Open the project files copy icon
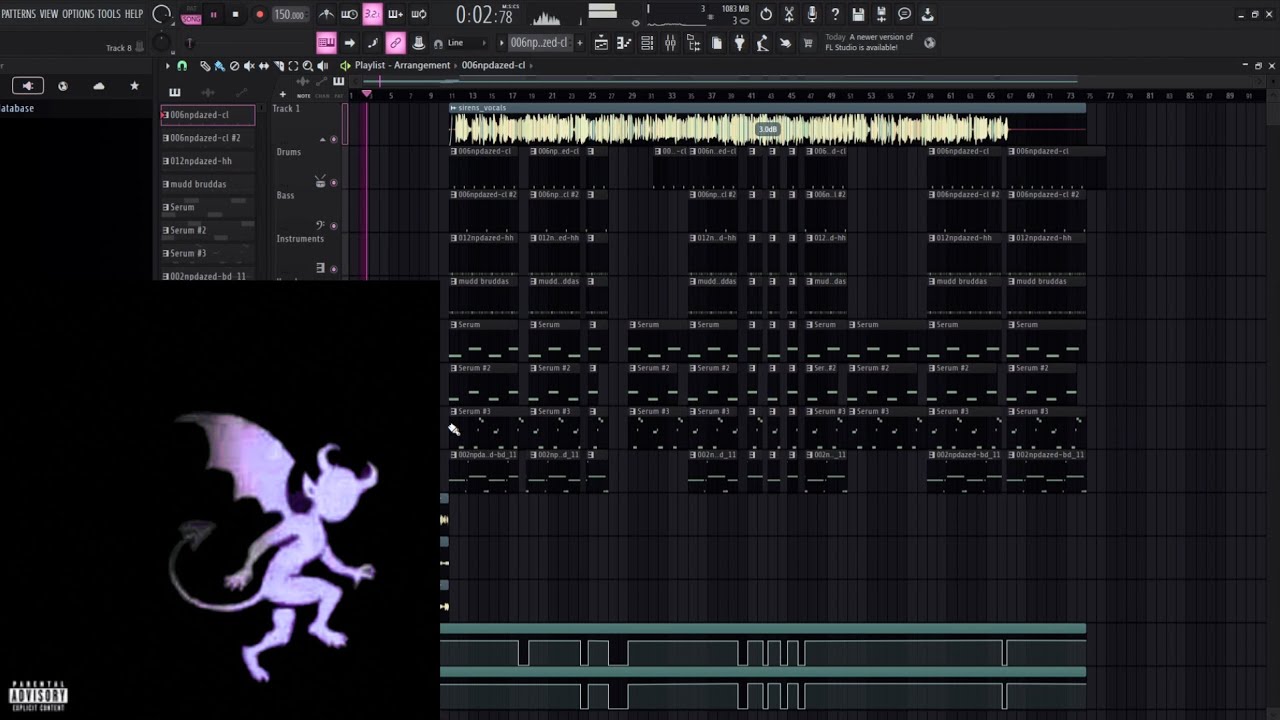Viewport: 1280px width, 720px height. [x=716, y=43]
